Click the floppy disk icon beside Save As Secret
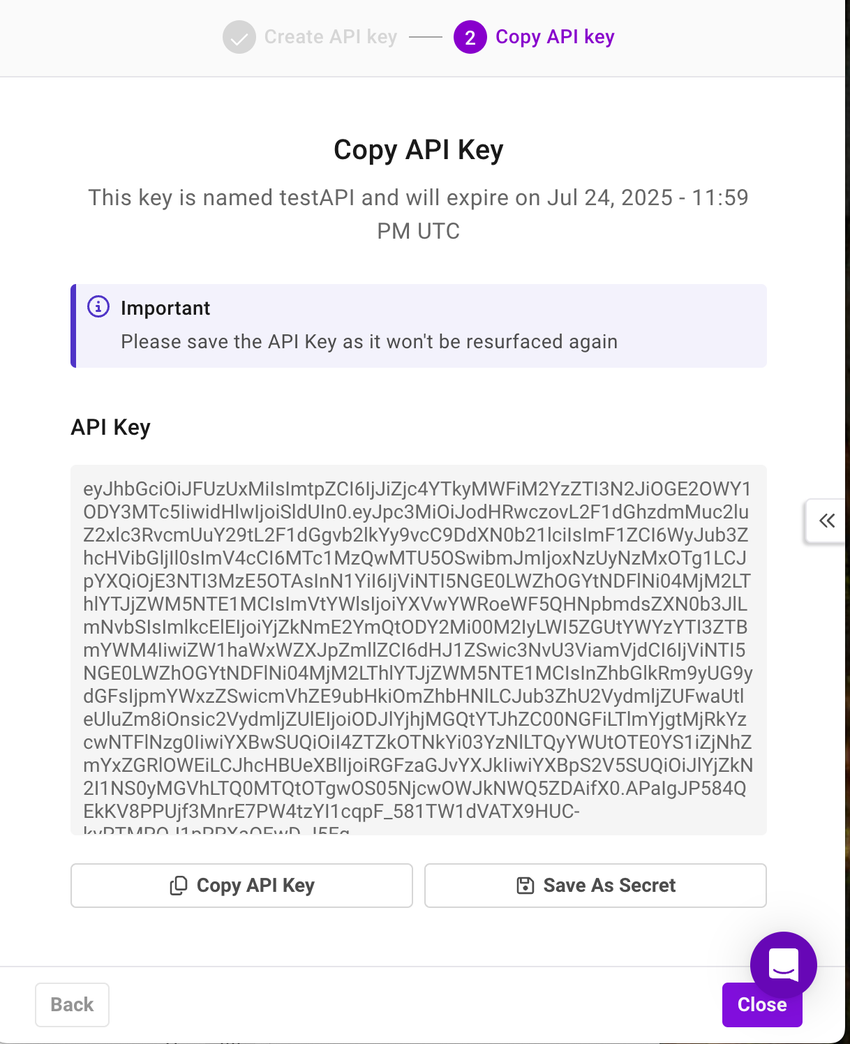This screenshot has height=1044, width=850. [525, 885]
